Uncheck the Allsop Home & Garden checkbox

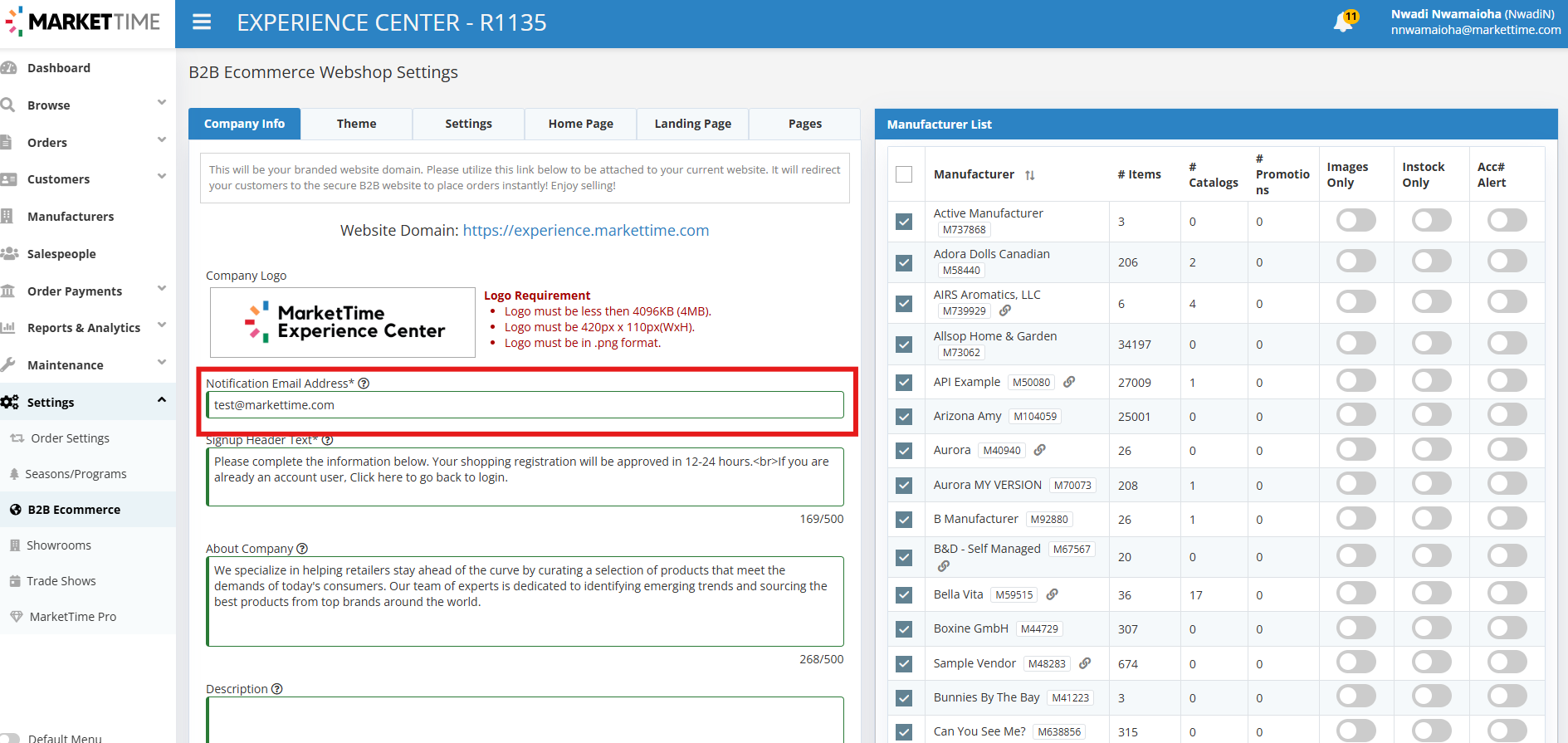[x=904, y=344]
